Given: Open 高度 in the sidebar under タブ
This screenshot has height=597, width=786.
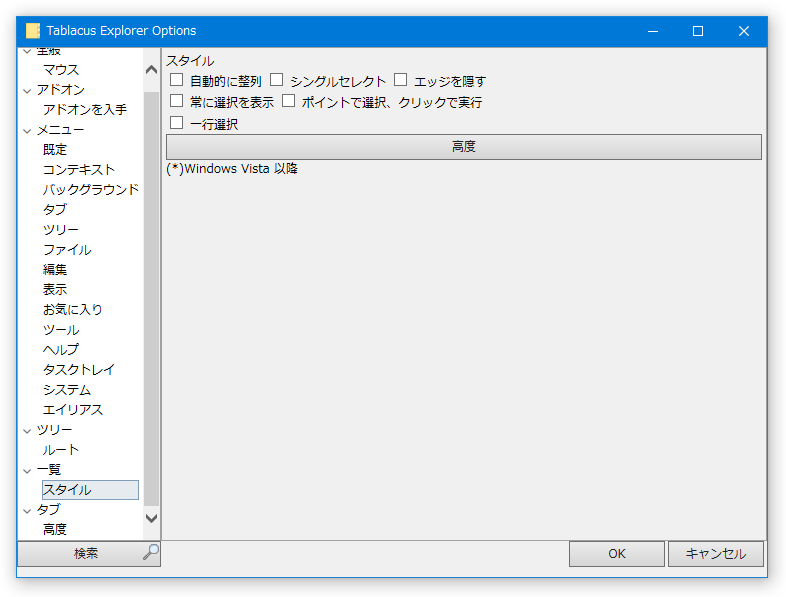Looking at the screenshot, I should pos(55,529).
